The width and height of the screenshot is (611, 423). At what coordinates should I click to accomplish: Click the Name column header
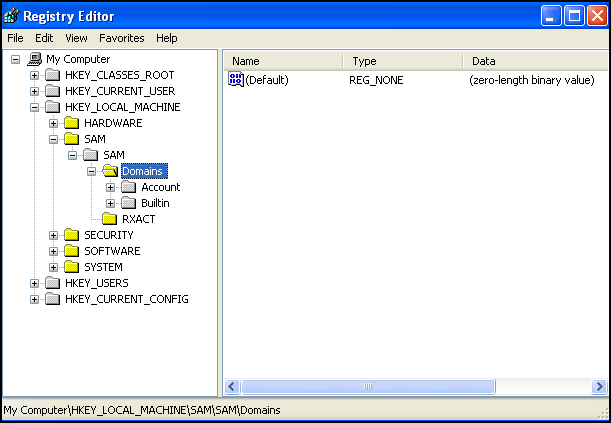pyautogui.click(x=284, y=61)
